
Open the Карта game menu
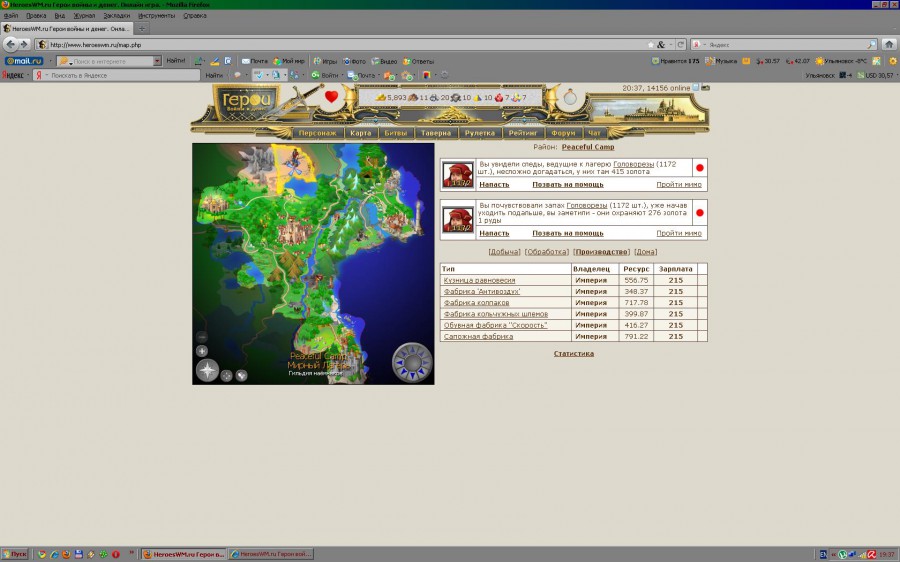coord(360,133)
